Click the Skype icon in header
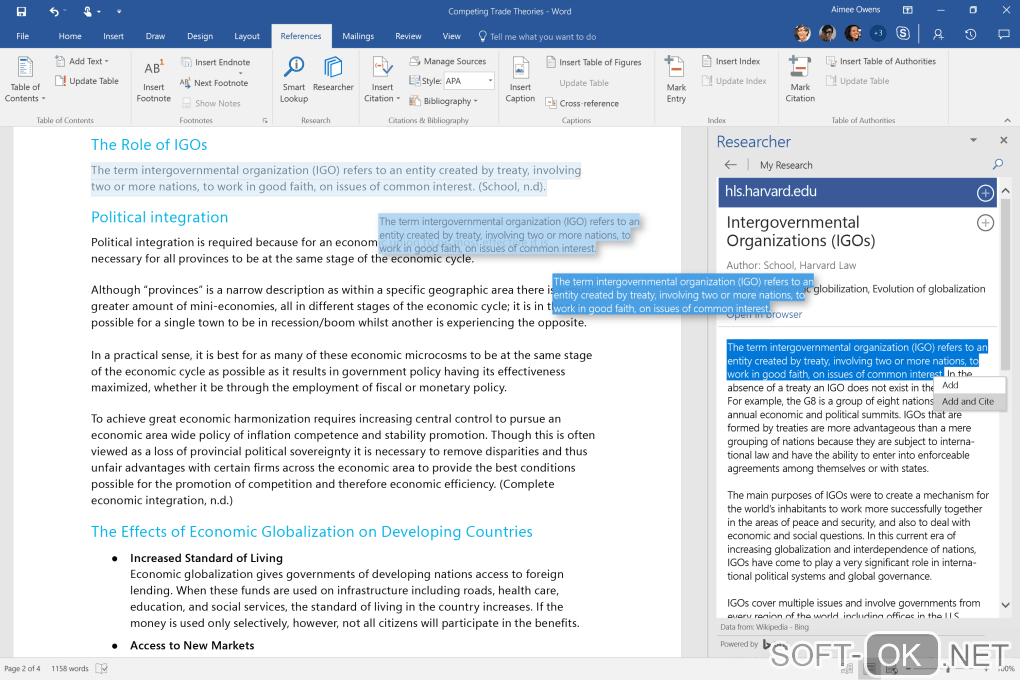The image size is (1020, 680). tap(902, 33)
